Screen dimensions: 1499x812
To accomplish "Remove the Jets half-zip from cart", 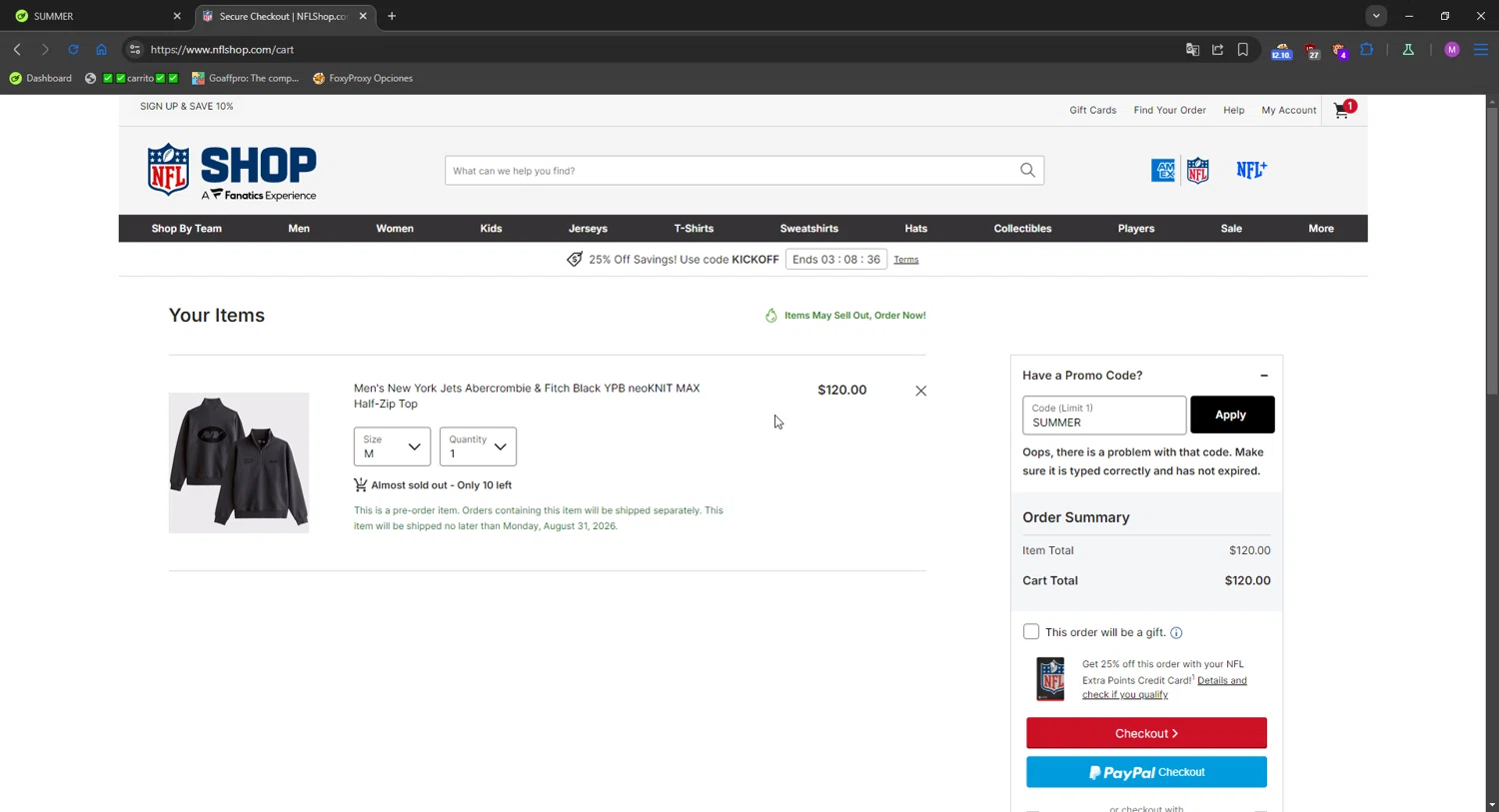I will (920, 391).
